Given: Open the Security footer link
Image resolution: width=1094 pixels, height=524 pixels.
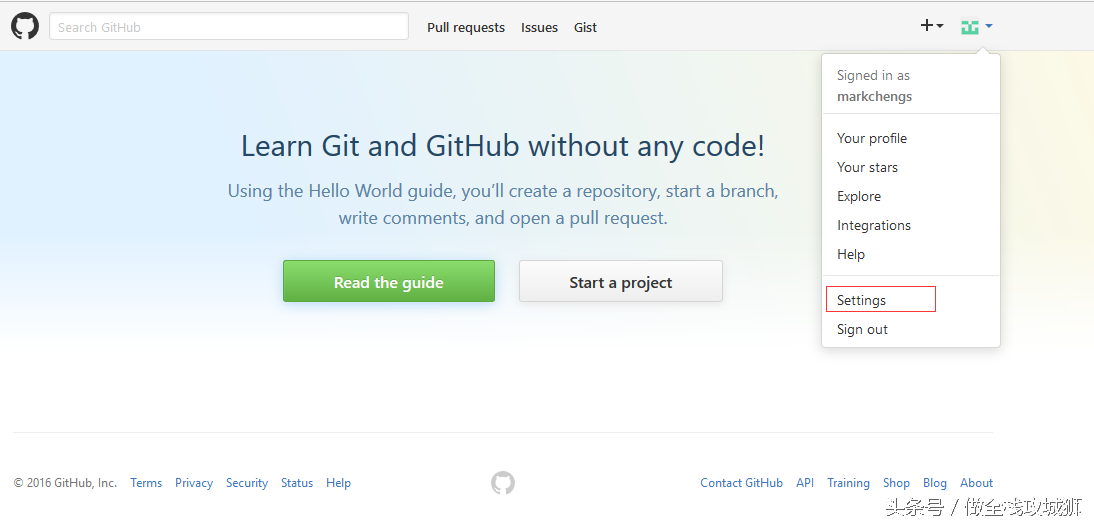Looking at the screenshot, I should coord(247,483).
